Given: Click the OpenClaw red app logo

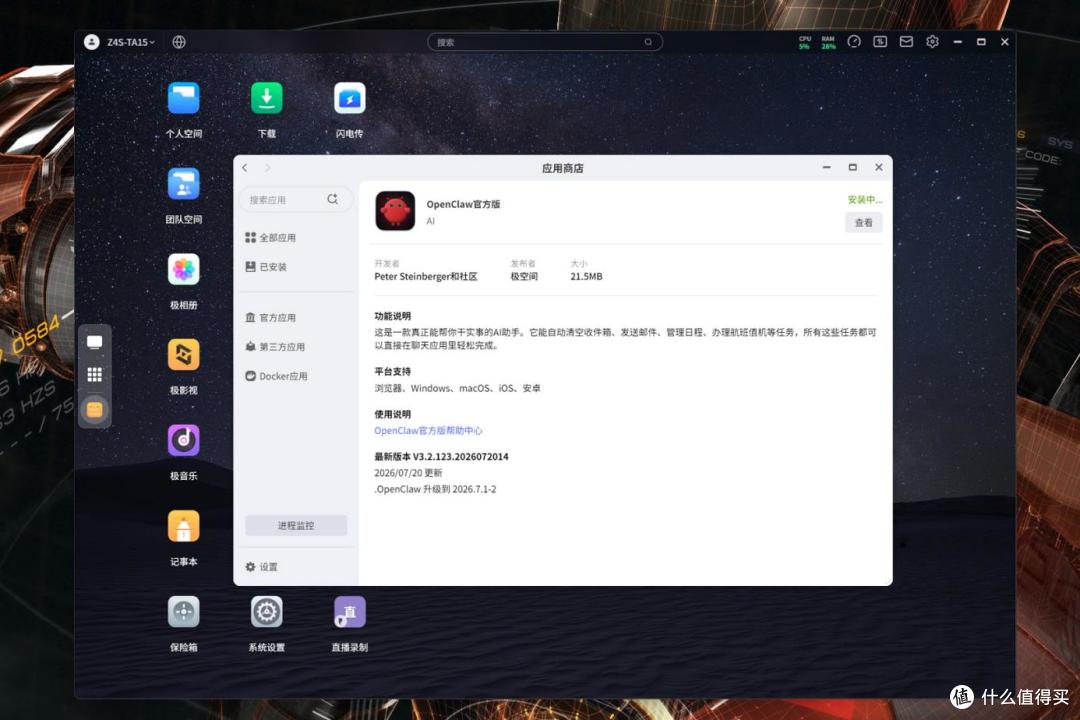Looking at the screenshot, I should click(395, 211).
